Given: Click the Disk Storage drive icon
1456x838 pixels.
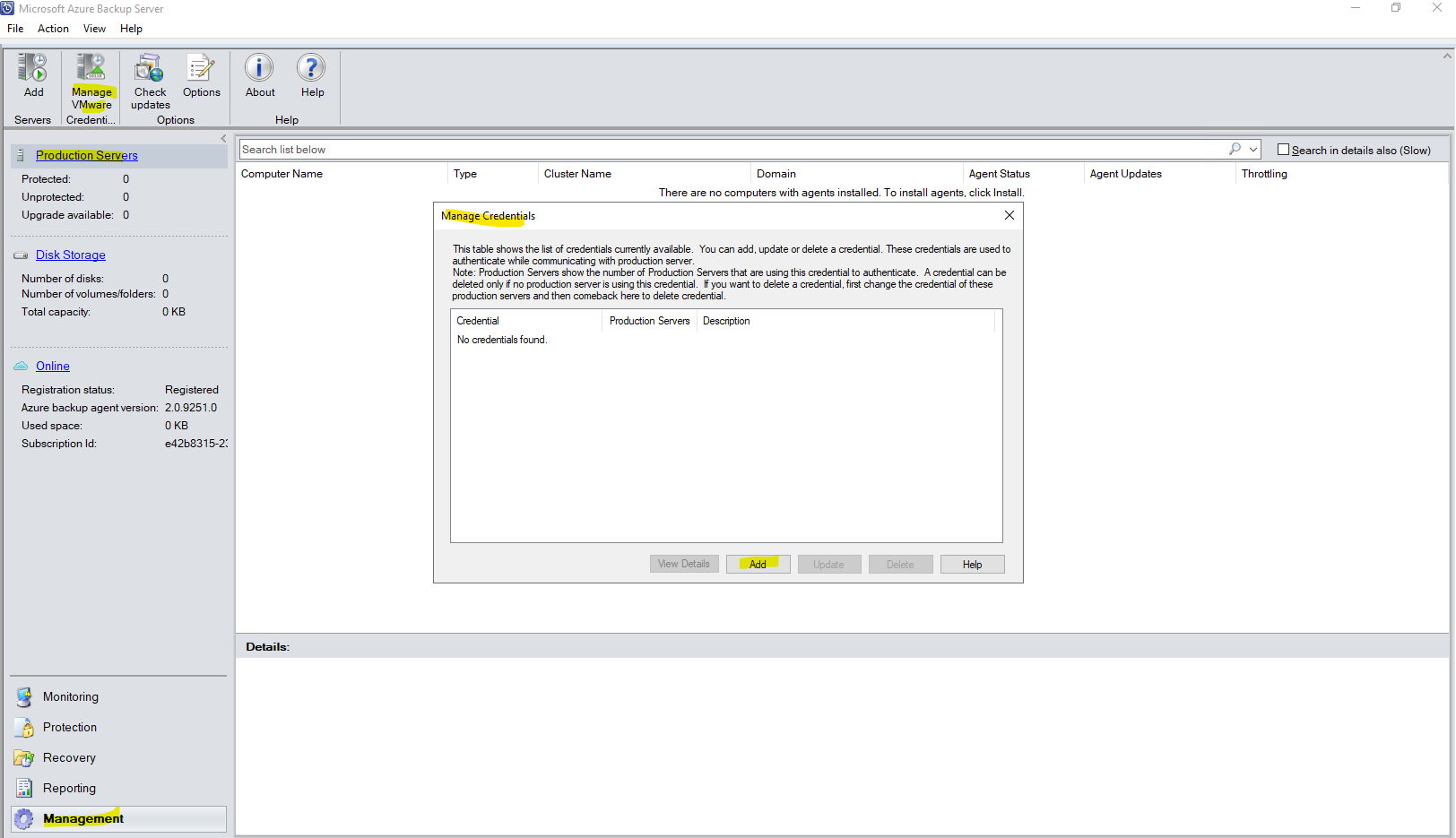Looking at the screenshot, I should (x=21, y=255).
